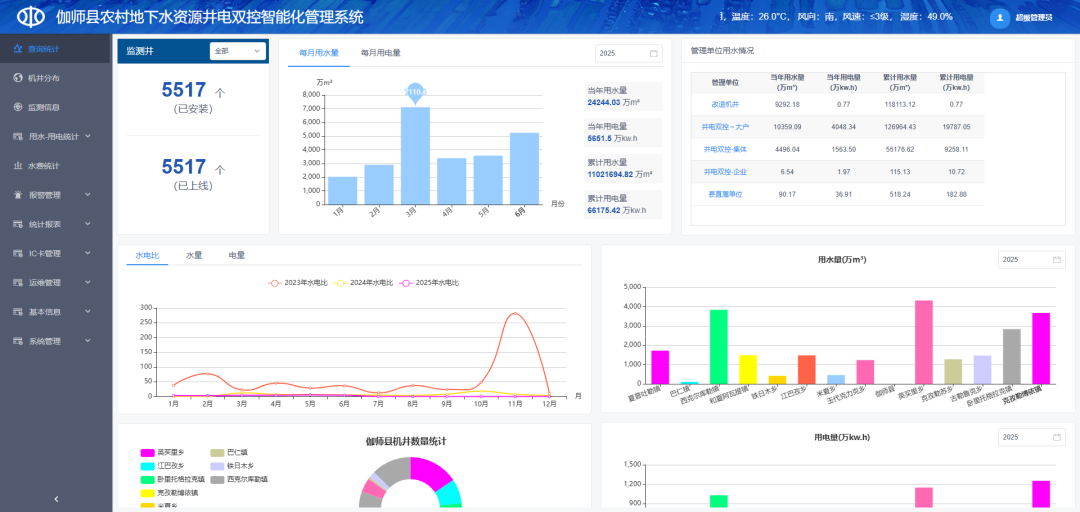Open the 全部 dropdown in 监测井 panel
Viewport: 1080px width, 512px height.
coord(237,51)
